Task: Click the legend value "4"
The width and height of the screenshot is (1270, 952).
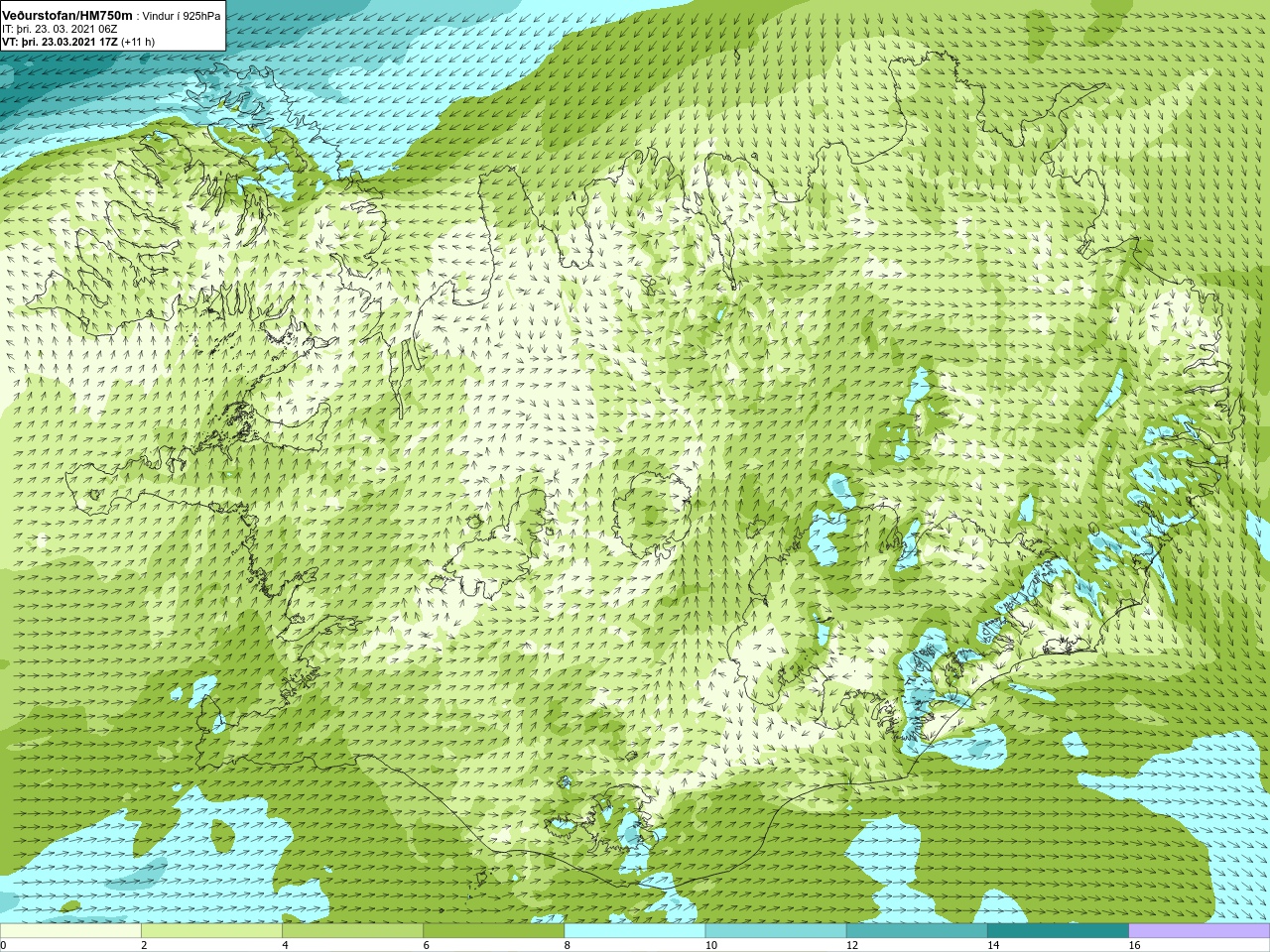Action: click(x=285, y=945)
